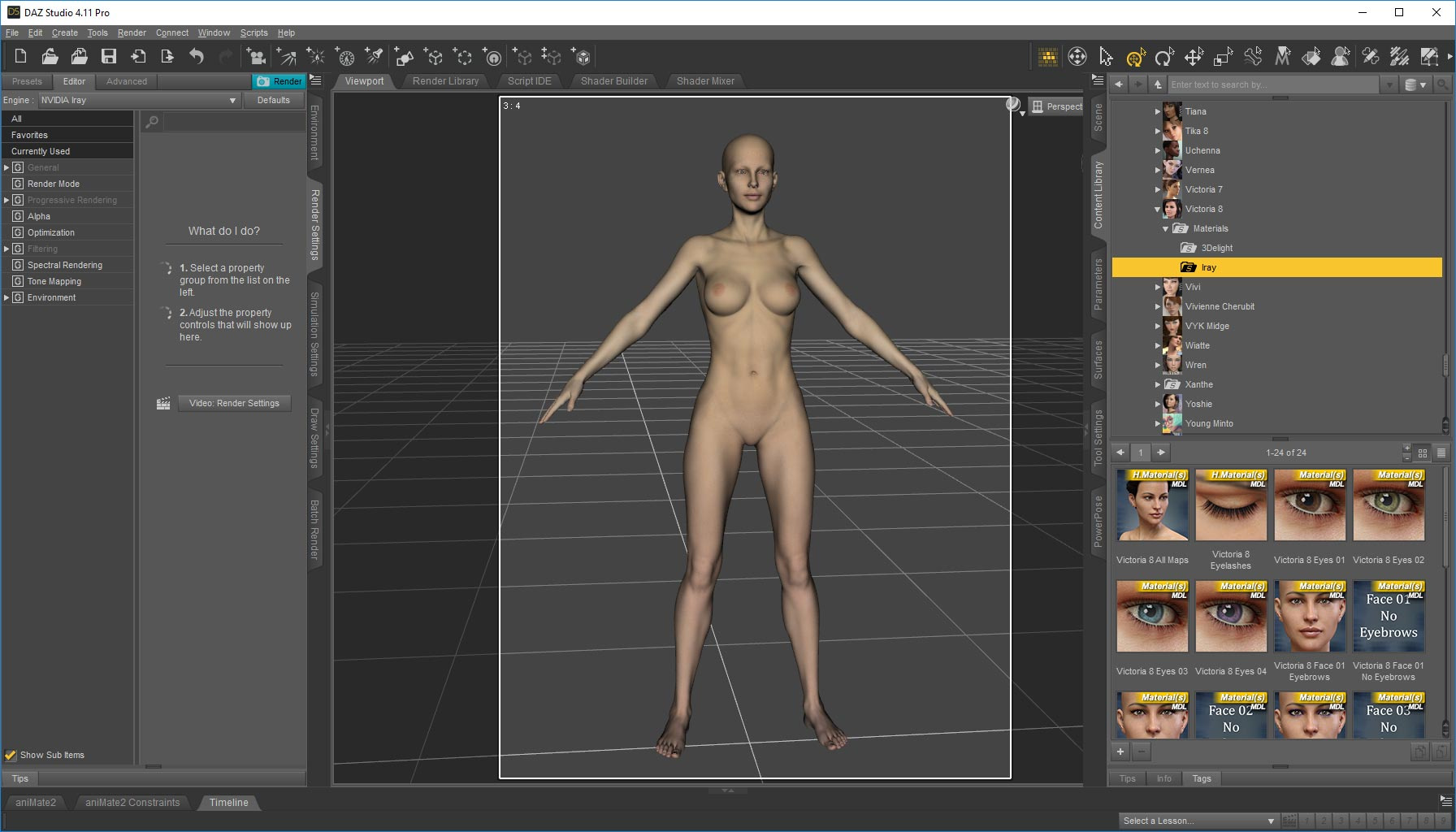
Task: Activate the Universal tool
Action: point(1135,56)
